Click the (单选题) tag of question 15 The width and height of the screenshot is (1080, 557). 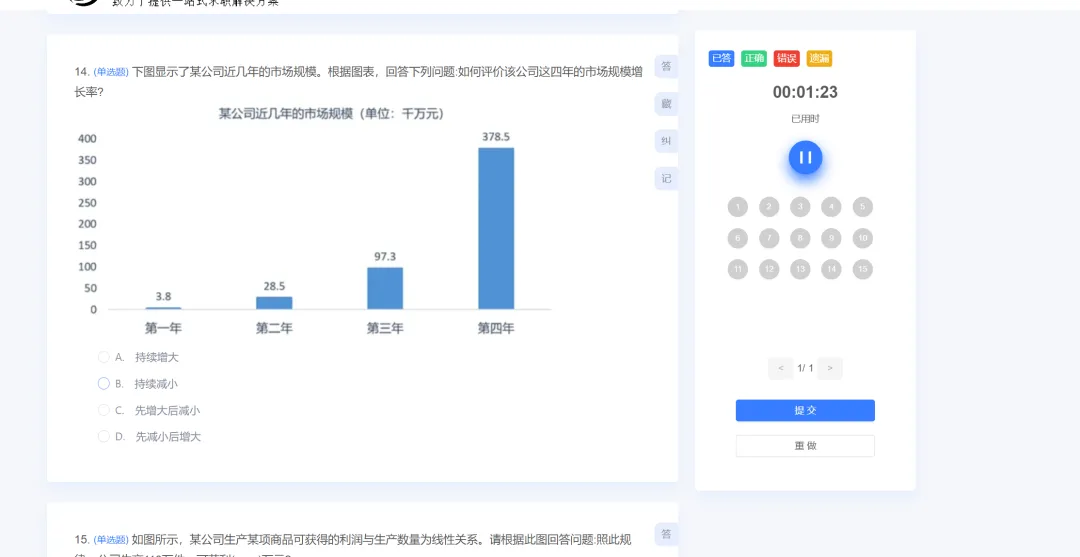coord(111,539)
